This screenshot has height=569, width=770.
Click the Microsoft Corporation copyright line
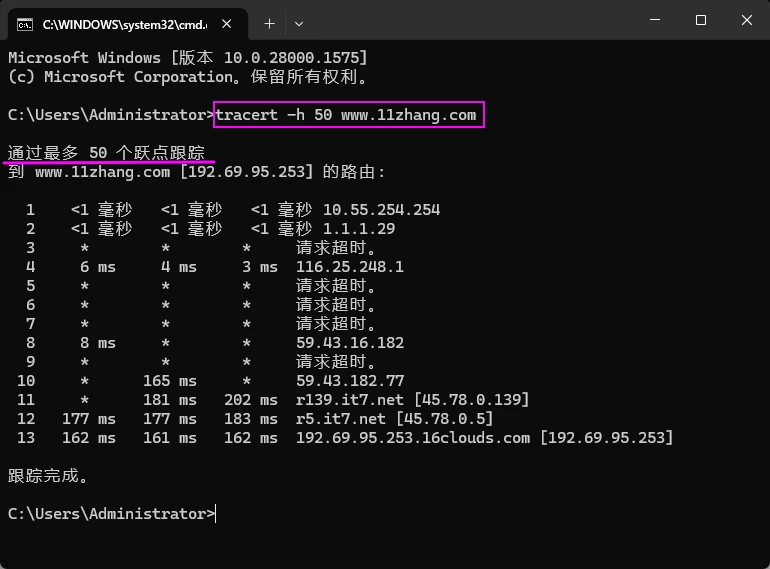[188, 77]
